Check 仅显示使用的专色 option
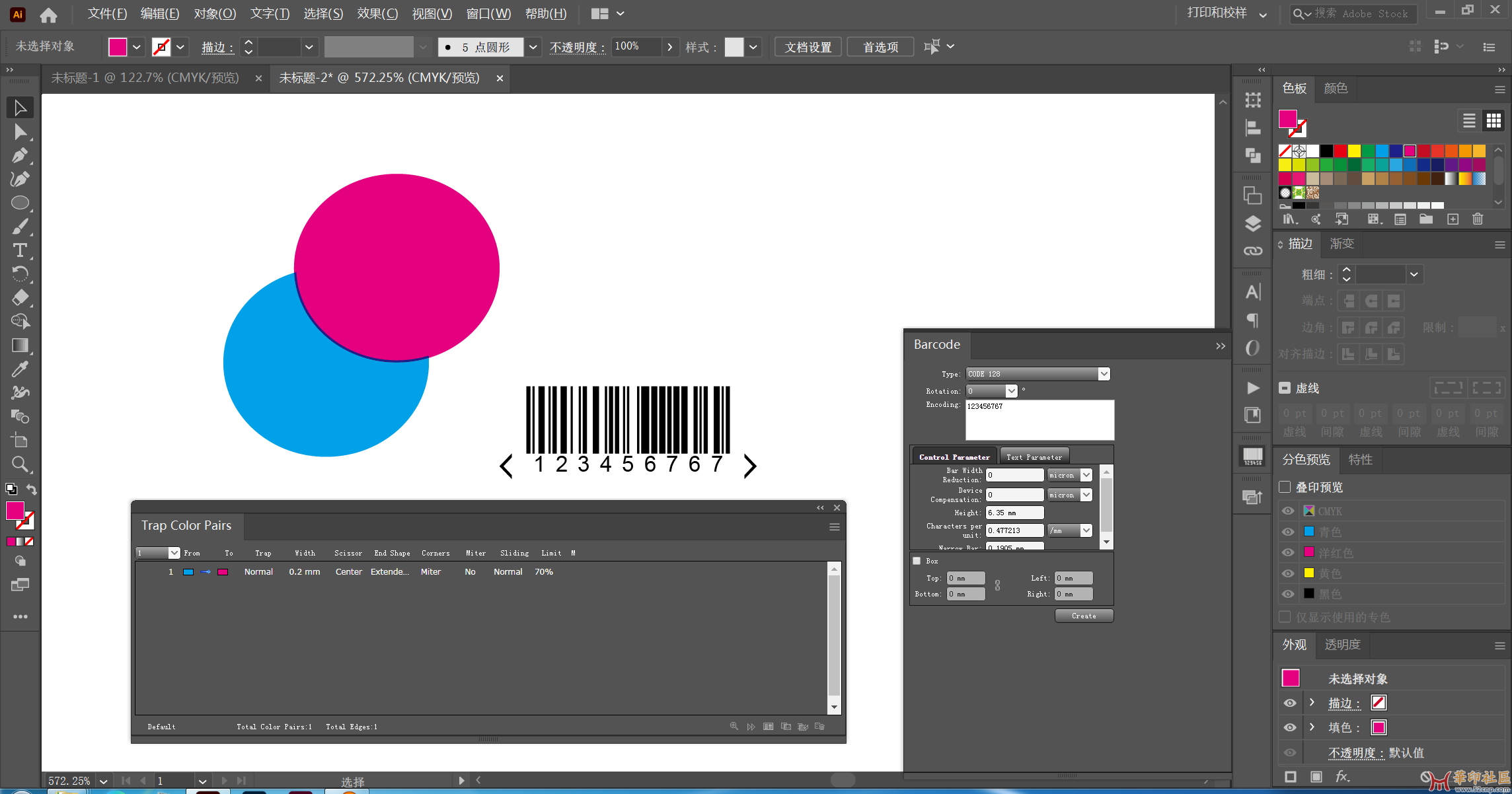 (1285, 617)
